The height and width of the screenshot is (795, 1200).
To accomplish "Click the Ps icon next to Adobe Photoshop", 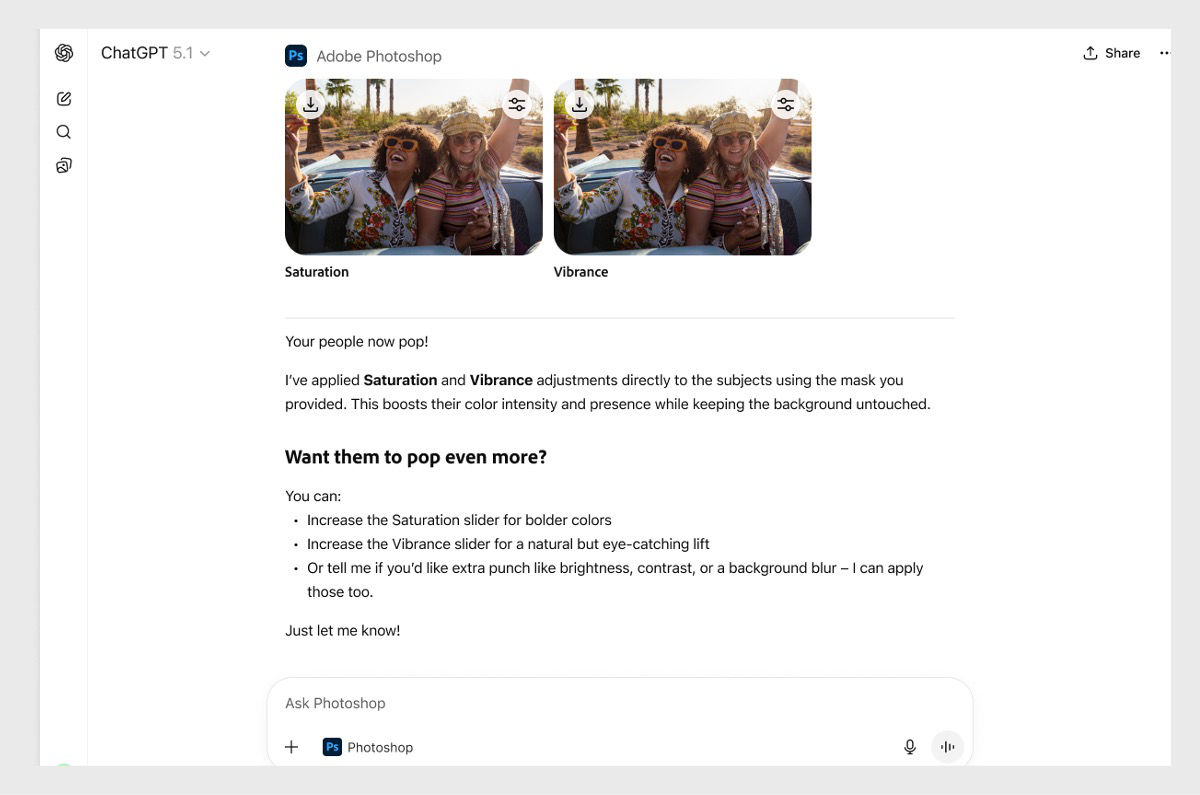I will 295,55.
